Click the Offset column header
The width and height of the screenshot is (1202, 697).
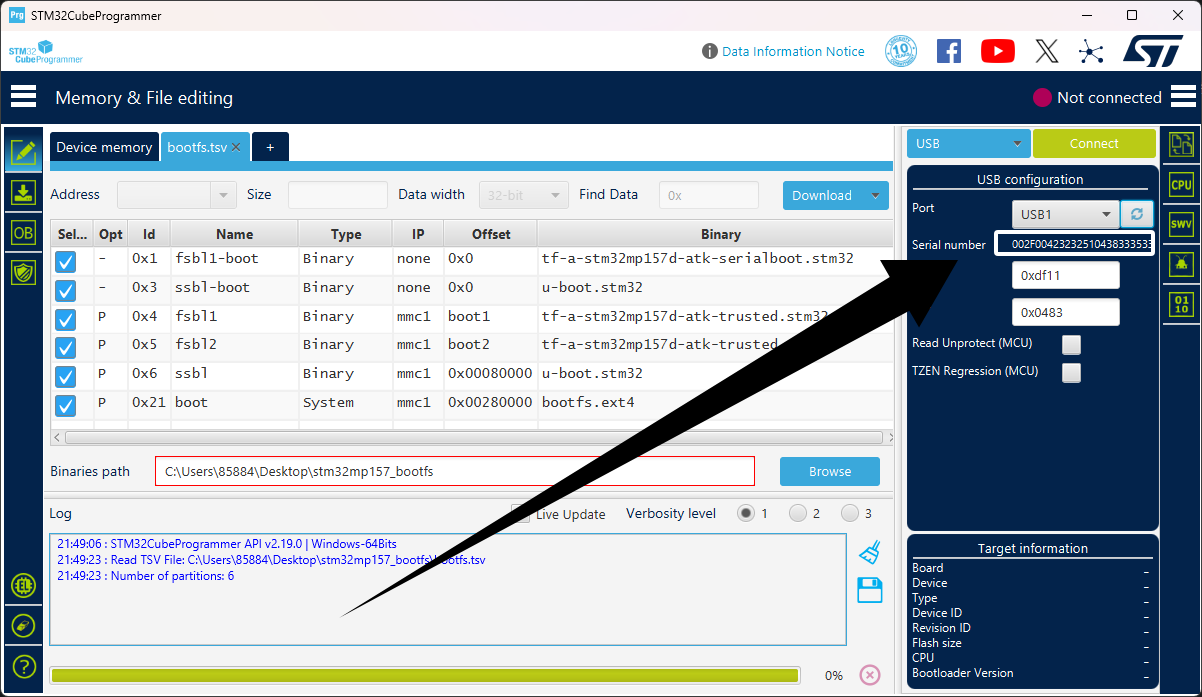(491, 234)
